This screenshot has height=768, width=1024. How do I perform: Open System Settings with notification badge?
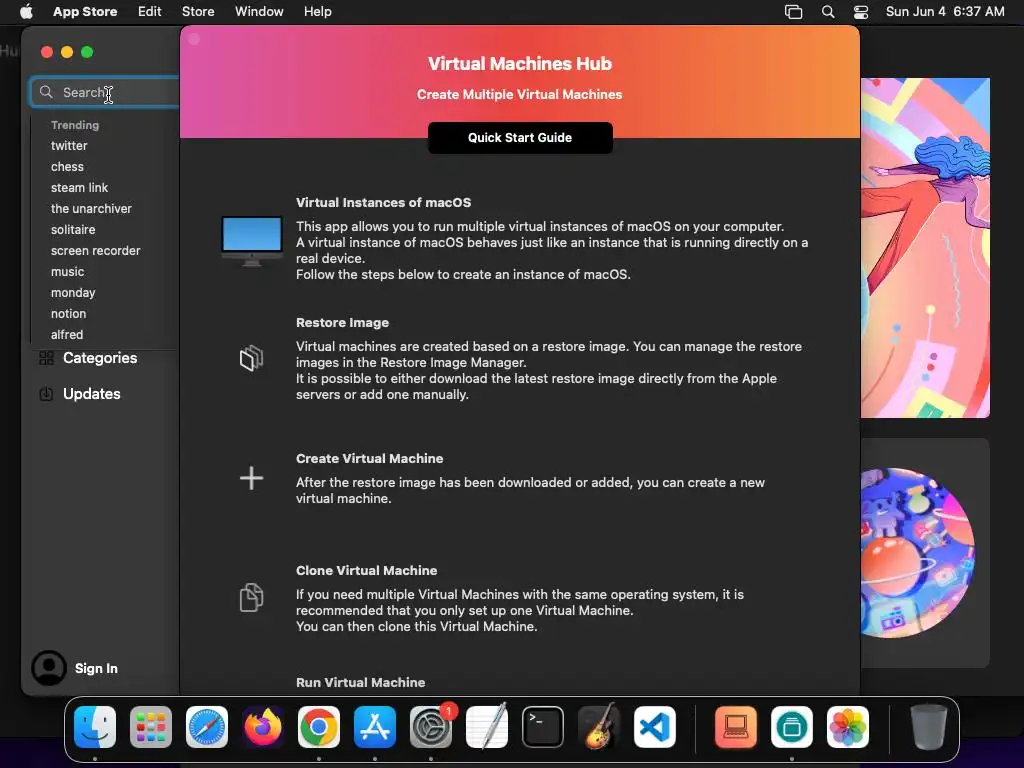click(431, 727)
